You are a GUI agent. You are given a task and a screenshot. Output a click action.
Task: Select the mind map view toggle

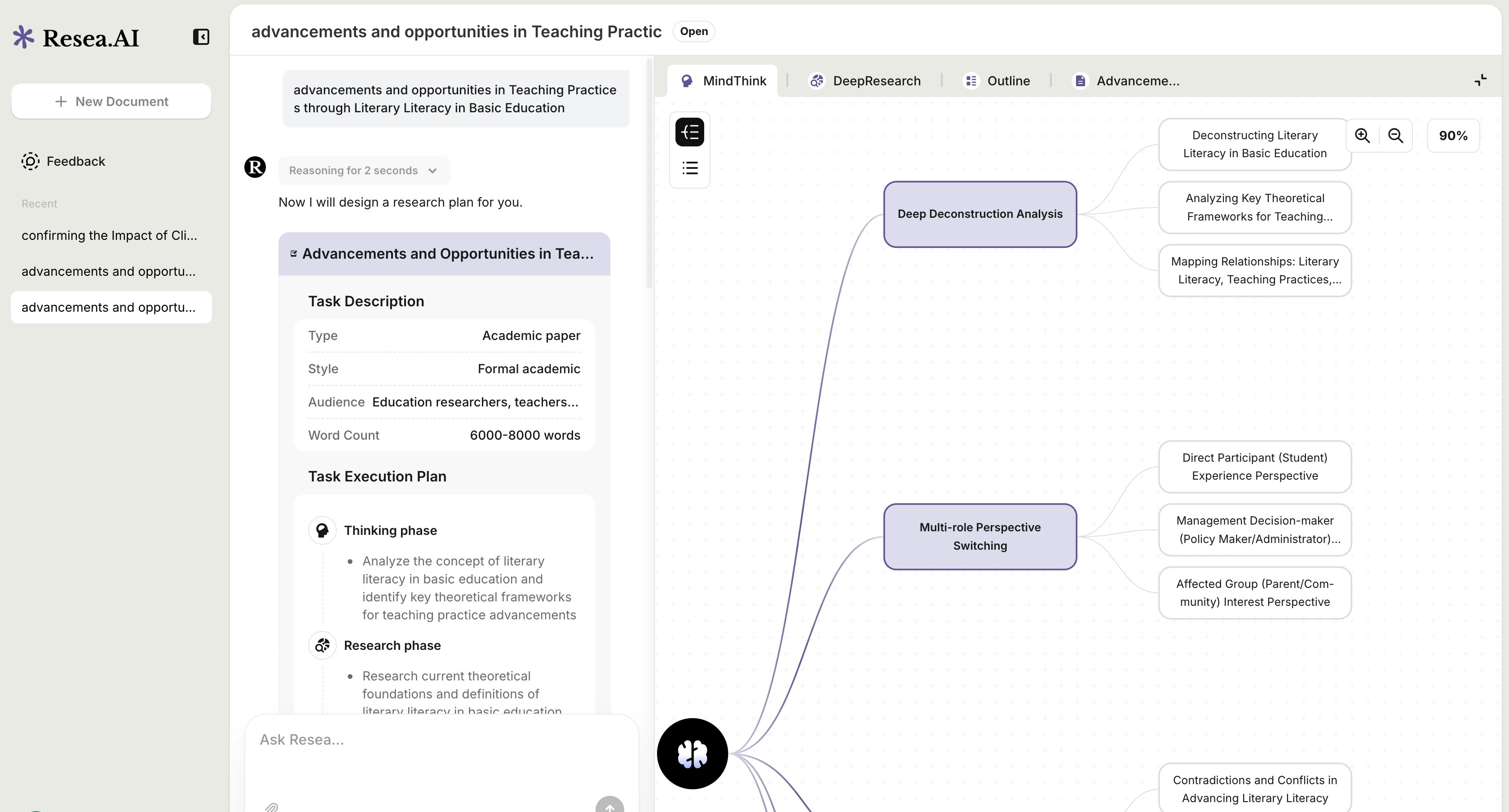point(689,132)
